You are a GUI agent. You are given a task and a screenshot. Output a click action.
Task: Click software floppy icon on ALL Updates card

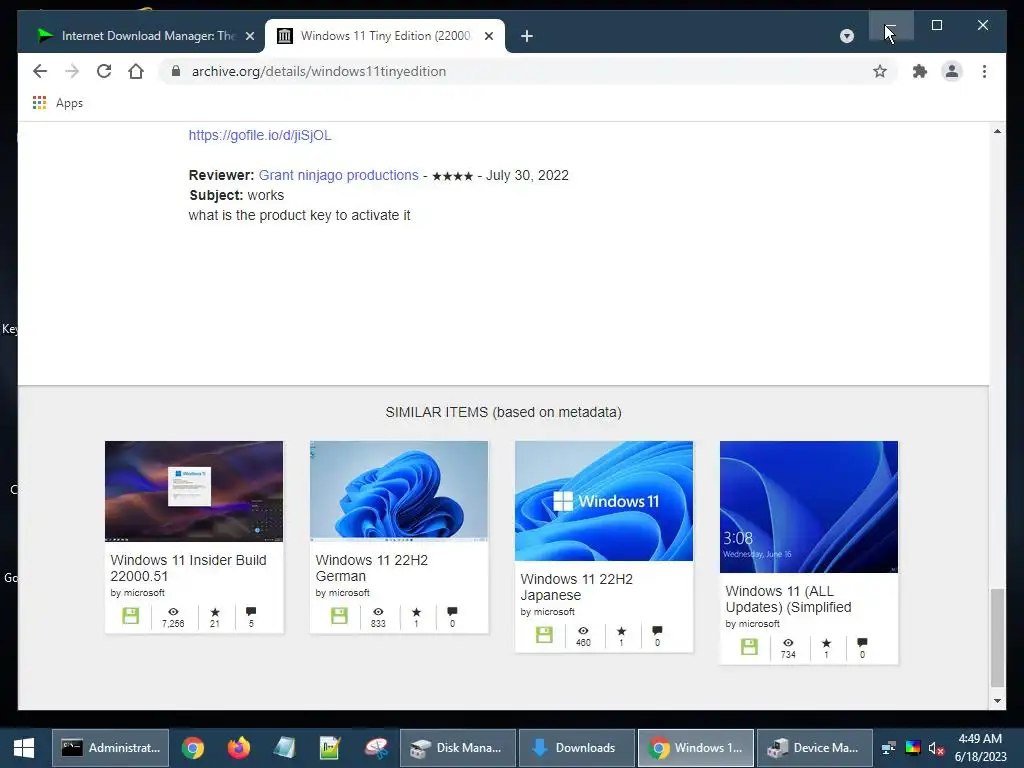click(x=749, y=647)
